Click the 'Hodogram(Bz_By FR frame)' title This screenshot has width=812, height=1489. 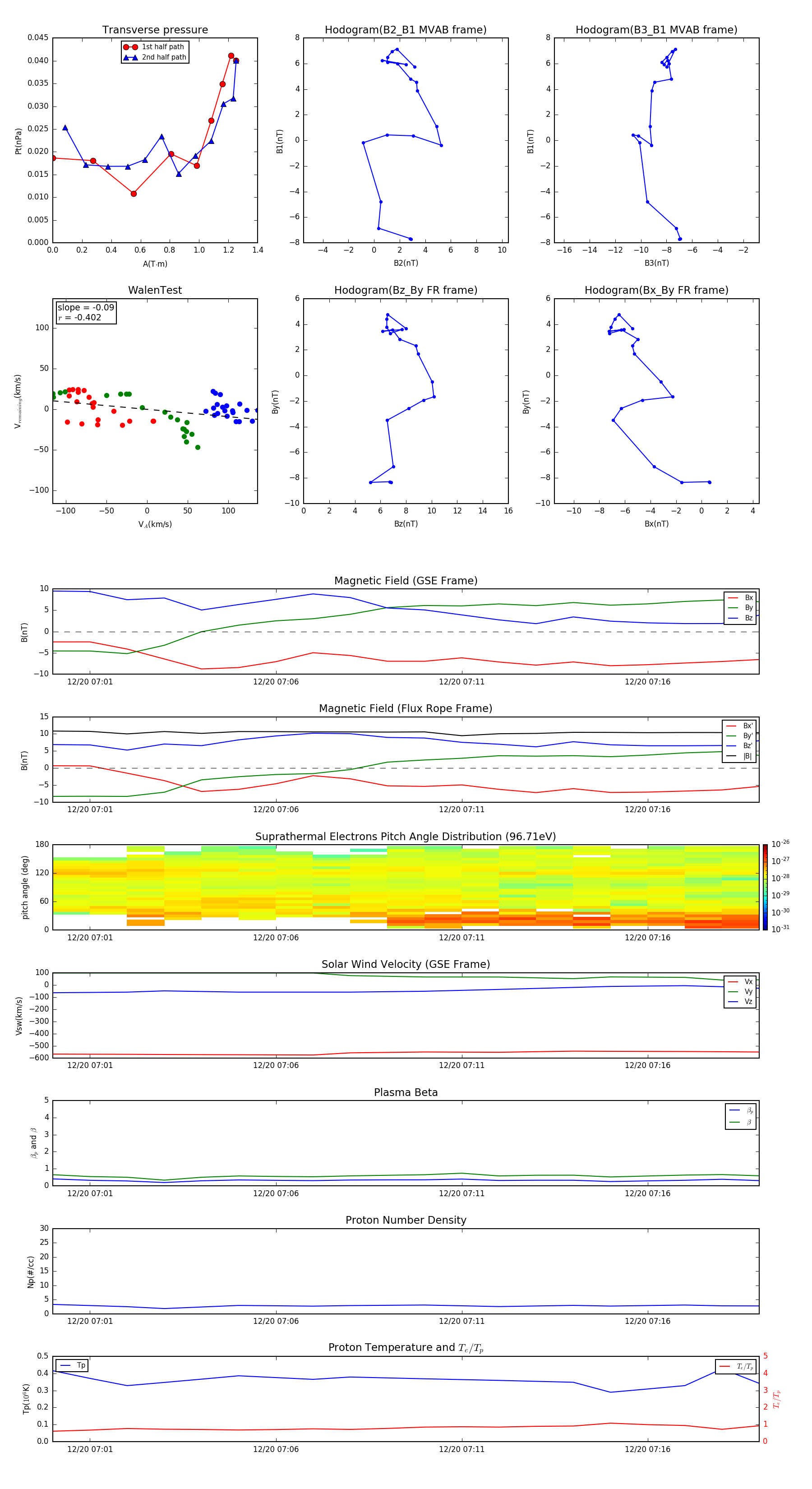[x=406, y=290]
